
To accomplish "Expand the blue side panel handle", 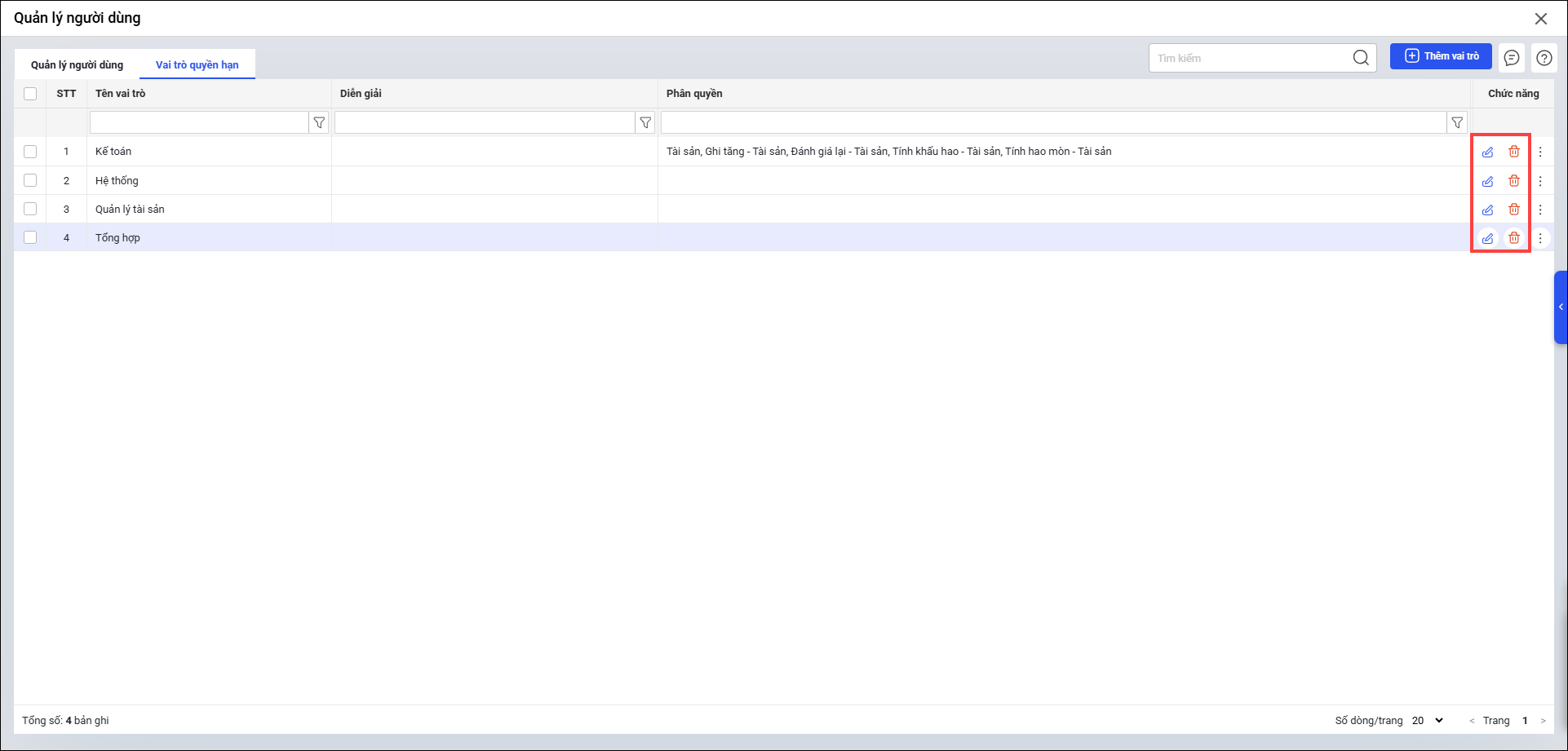I will [x=1561, y=307].
